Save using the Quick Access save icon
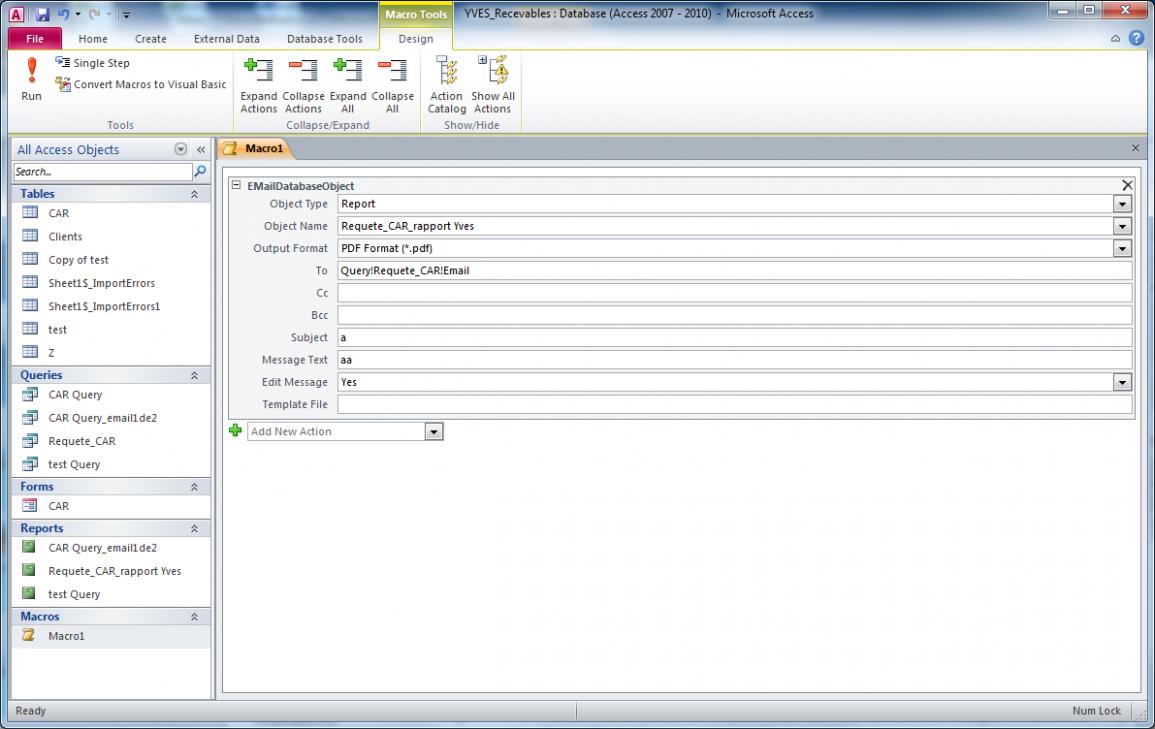The width and height of the screenshot is (1155, 729). click(42, 14)
